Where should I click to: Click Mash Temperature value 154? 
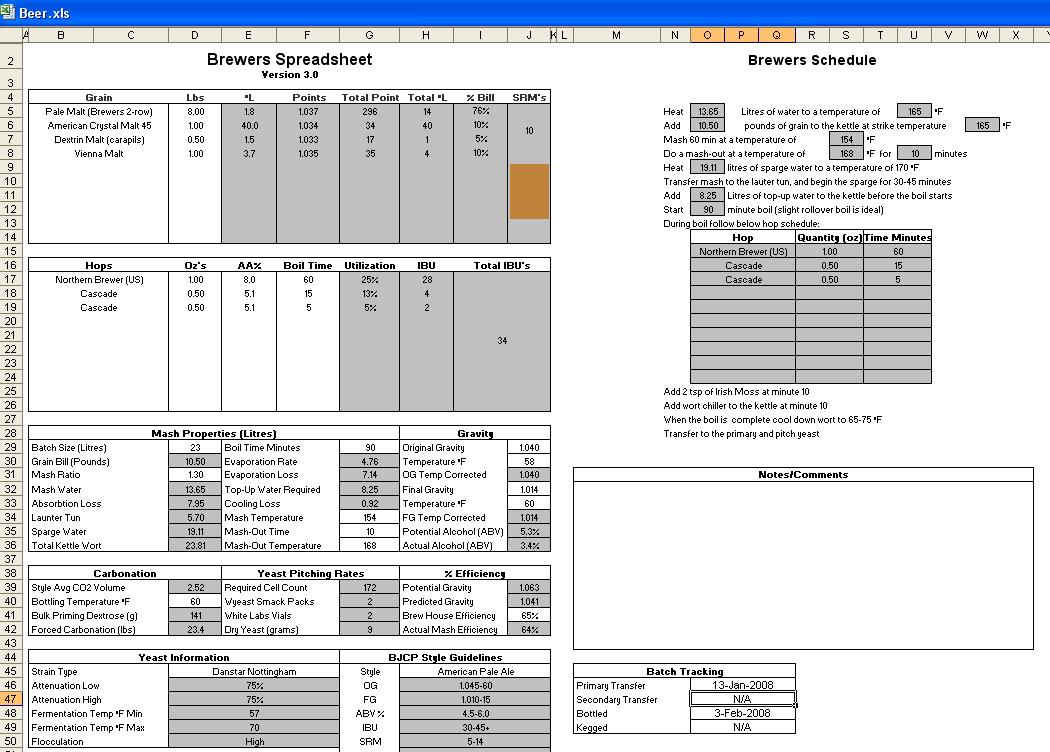coord(370,518)
